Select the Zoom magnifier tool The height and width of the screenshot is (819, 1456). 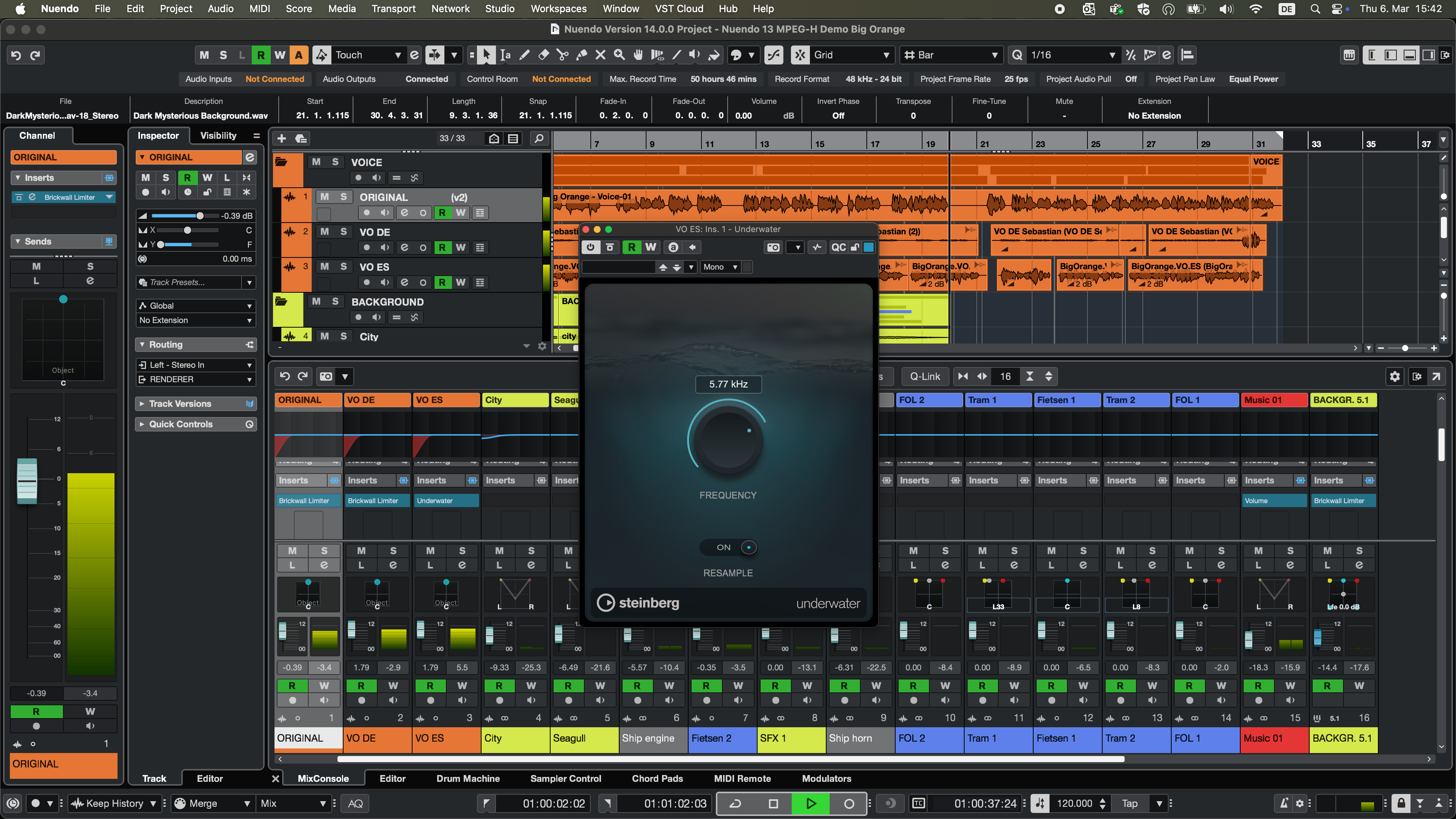[x=619, y=55]
